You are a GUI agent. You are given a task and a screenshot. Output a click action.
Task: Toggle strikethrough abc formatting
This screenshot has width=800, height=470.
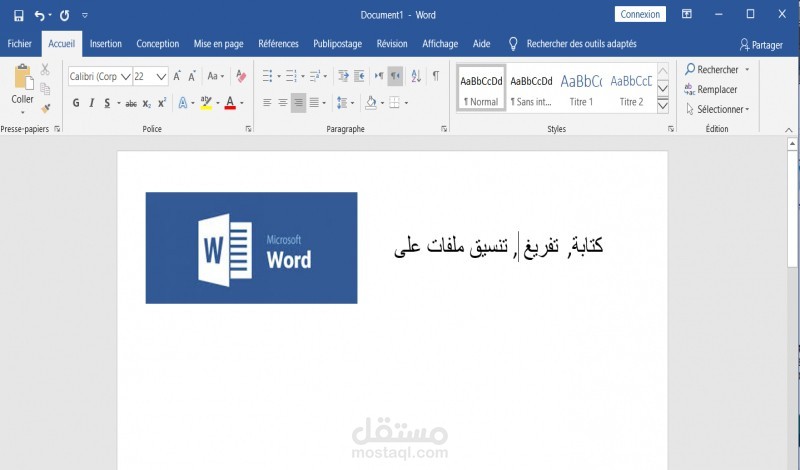tap(131, 104)
